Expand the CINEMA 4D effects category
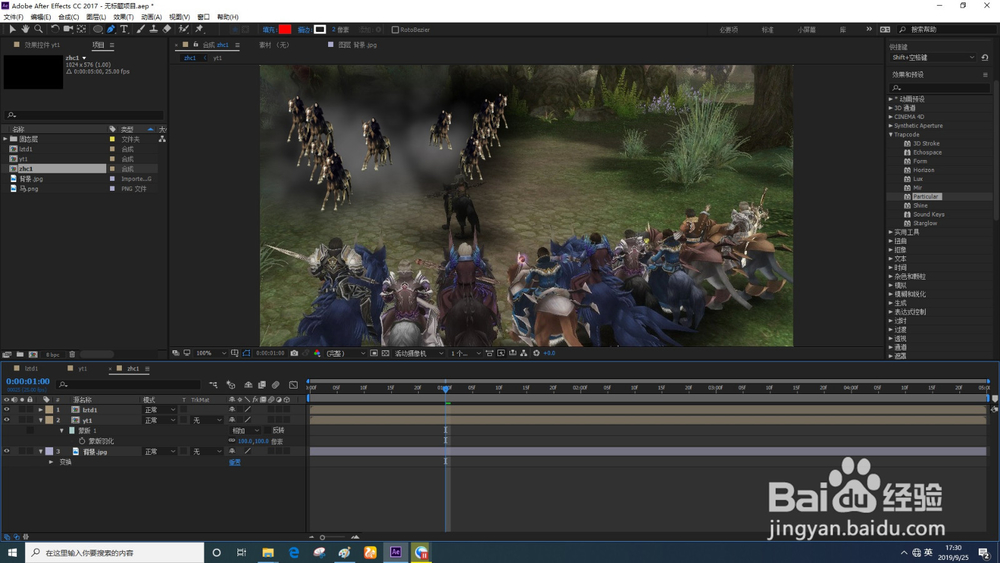 (891, 117)
